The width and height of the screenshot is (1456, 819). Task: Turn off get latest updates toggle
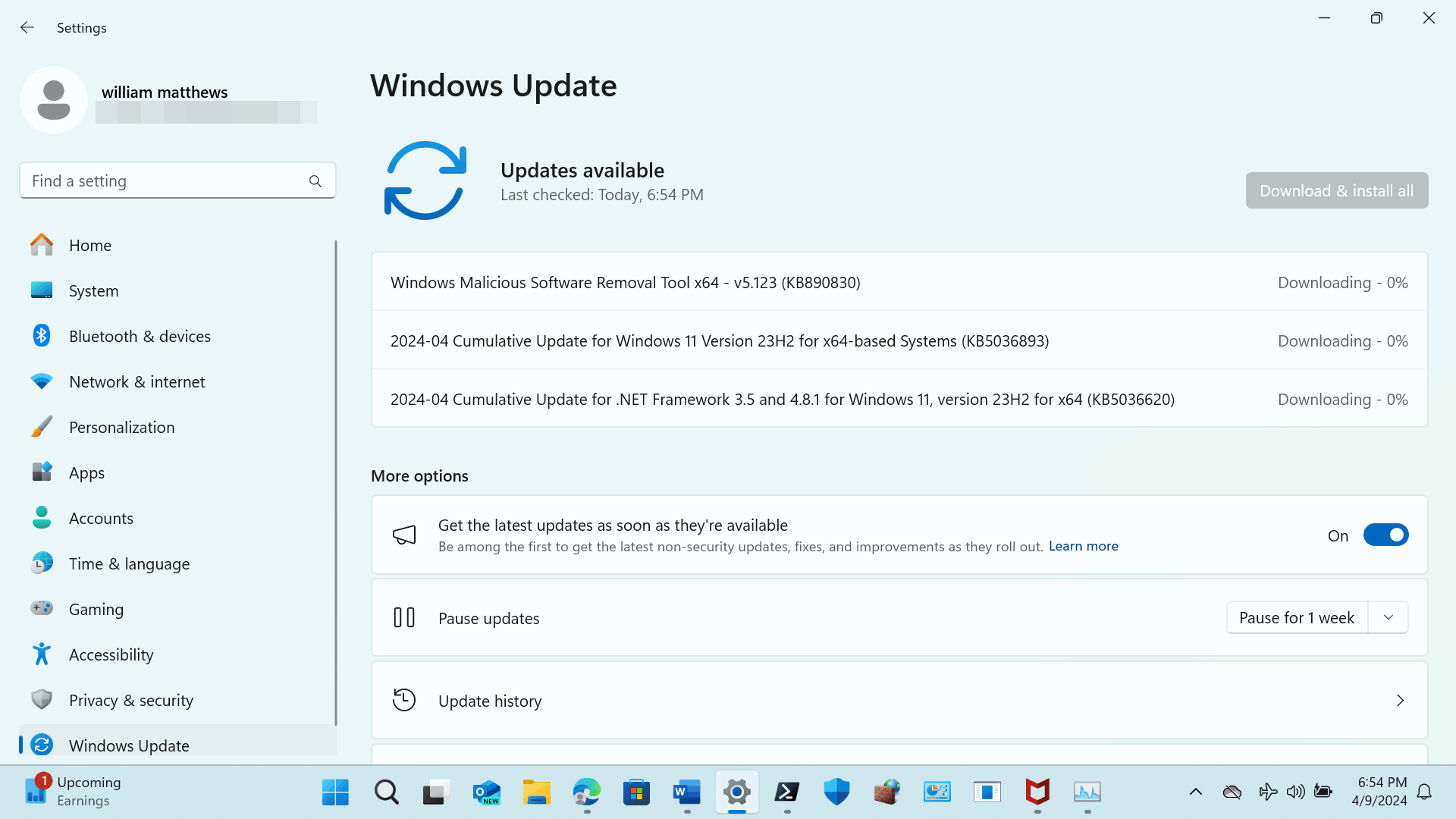[x=1385, y=535]
